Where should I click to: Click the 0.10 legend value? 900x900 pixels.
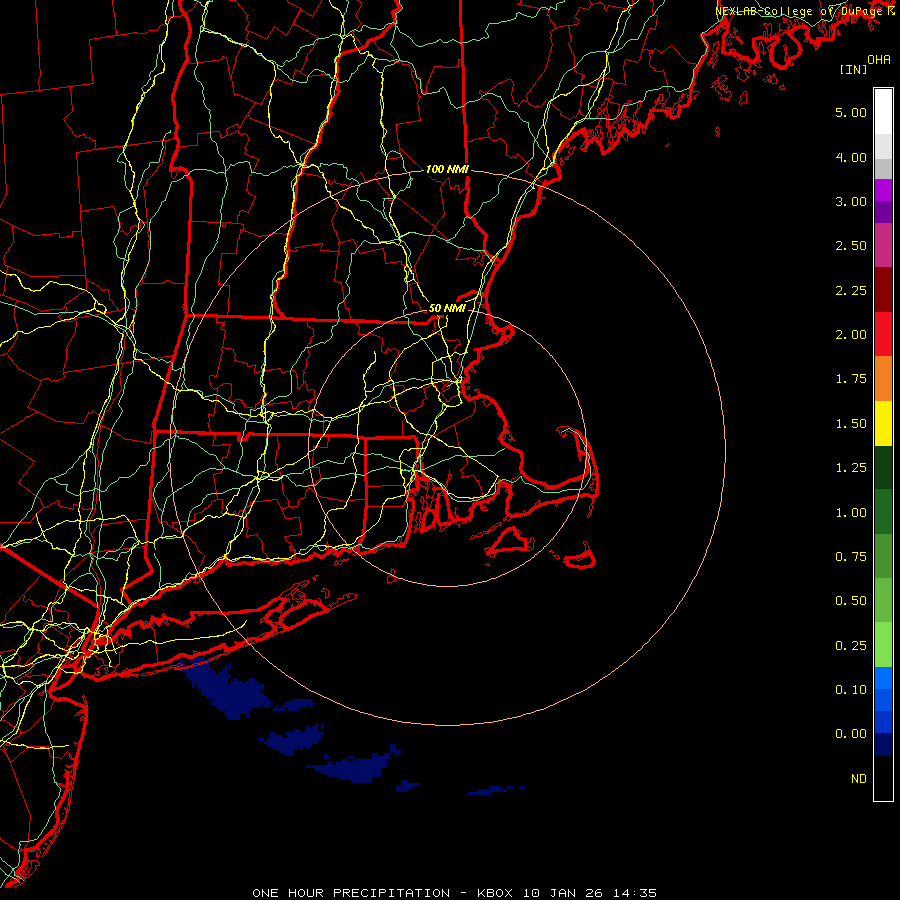click(851, 690)
